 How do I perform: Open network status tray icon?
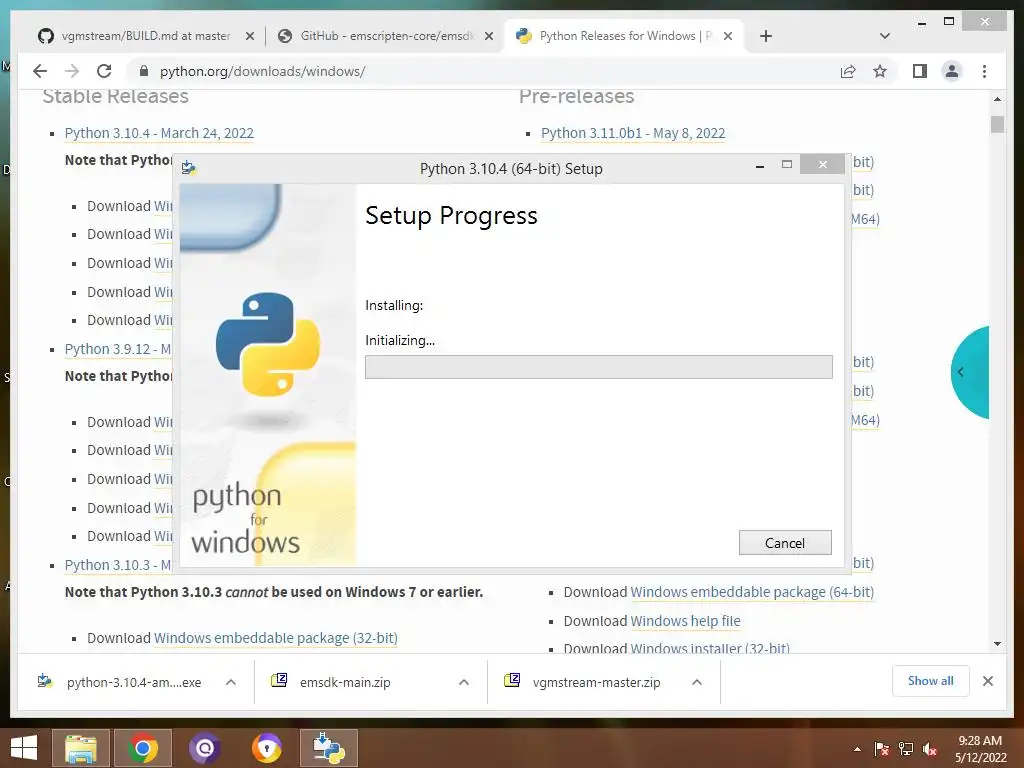click(906, 749)
